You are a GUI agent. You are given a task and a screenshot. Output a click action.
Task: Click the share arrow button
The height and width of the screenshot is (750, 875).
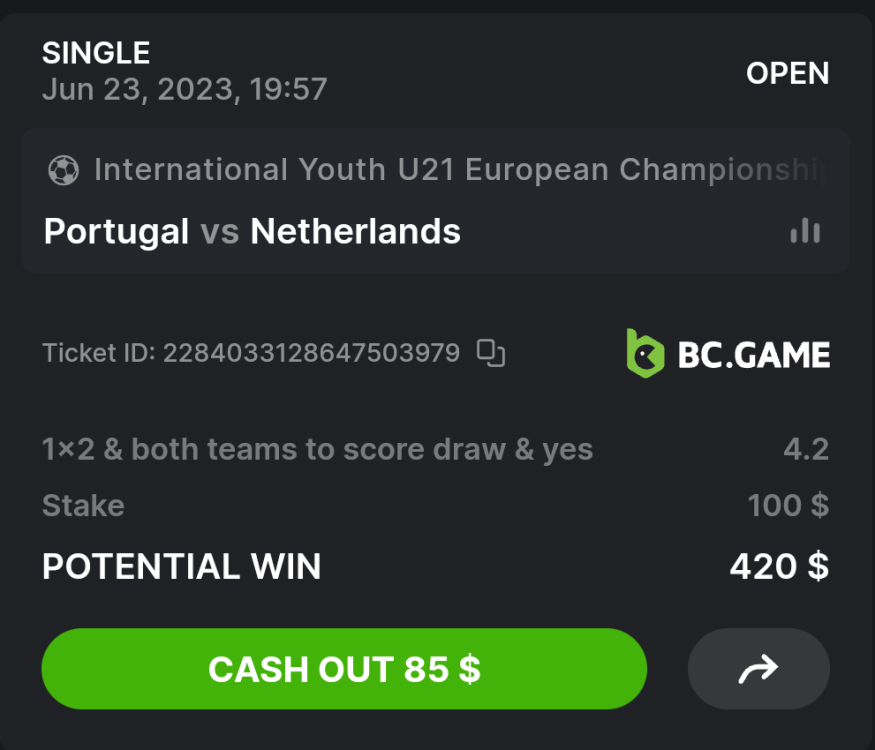pyautogui.click(x=758, y=669)
